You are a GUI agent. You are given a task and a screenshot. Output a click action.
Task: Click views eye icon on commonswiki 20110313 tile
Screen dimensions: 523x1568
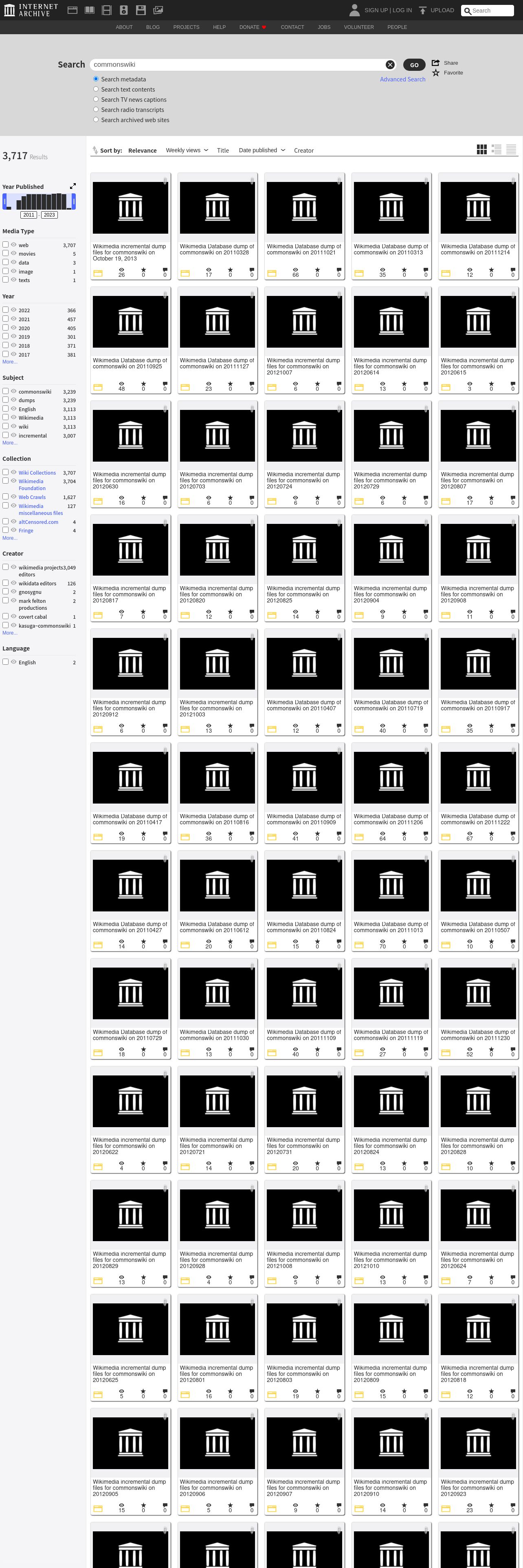pyautogui.click(x=382, y=269)
